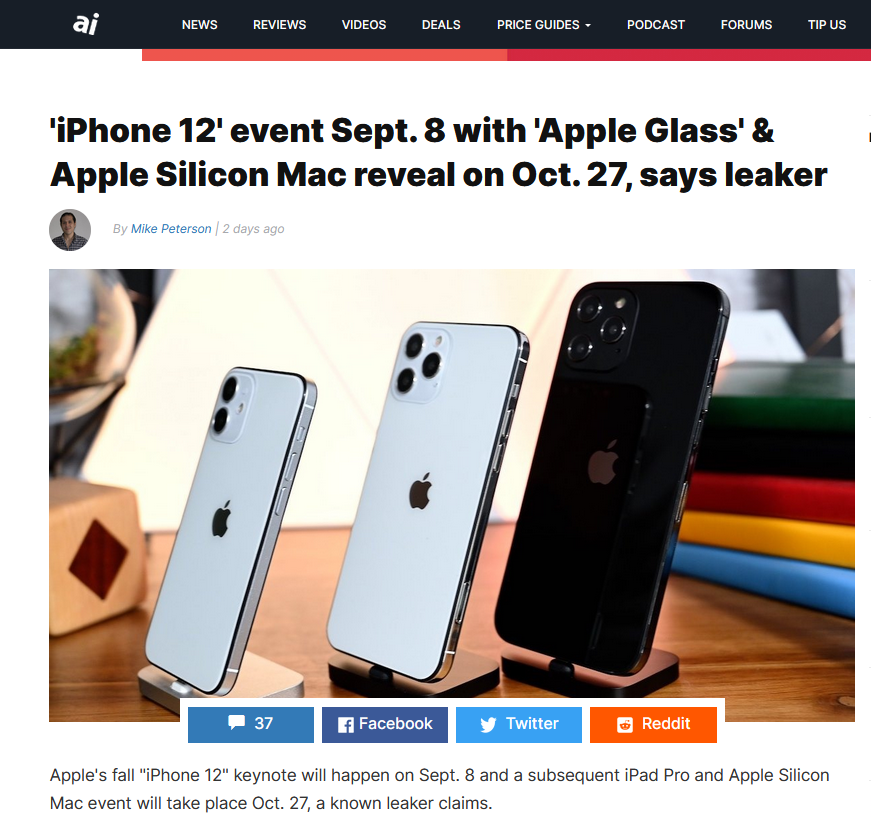
Task: Click the AppleInsider 'ai' logo
Action: tap(86, 24)
